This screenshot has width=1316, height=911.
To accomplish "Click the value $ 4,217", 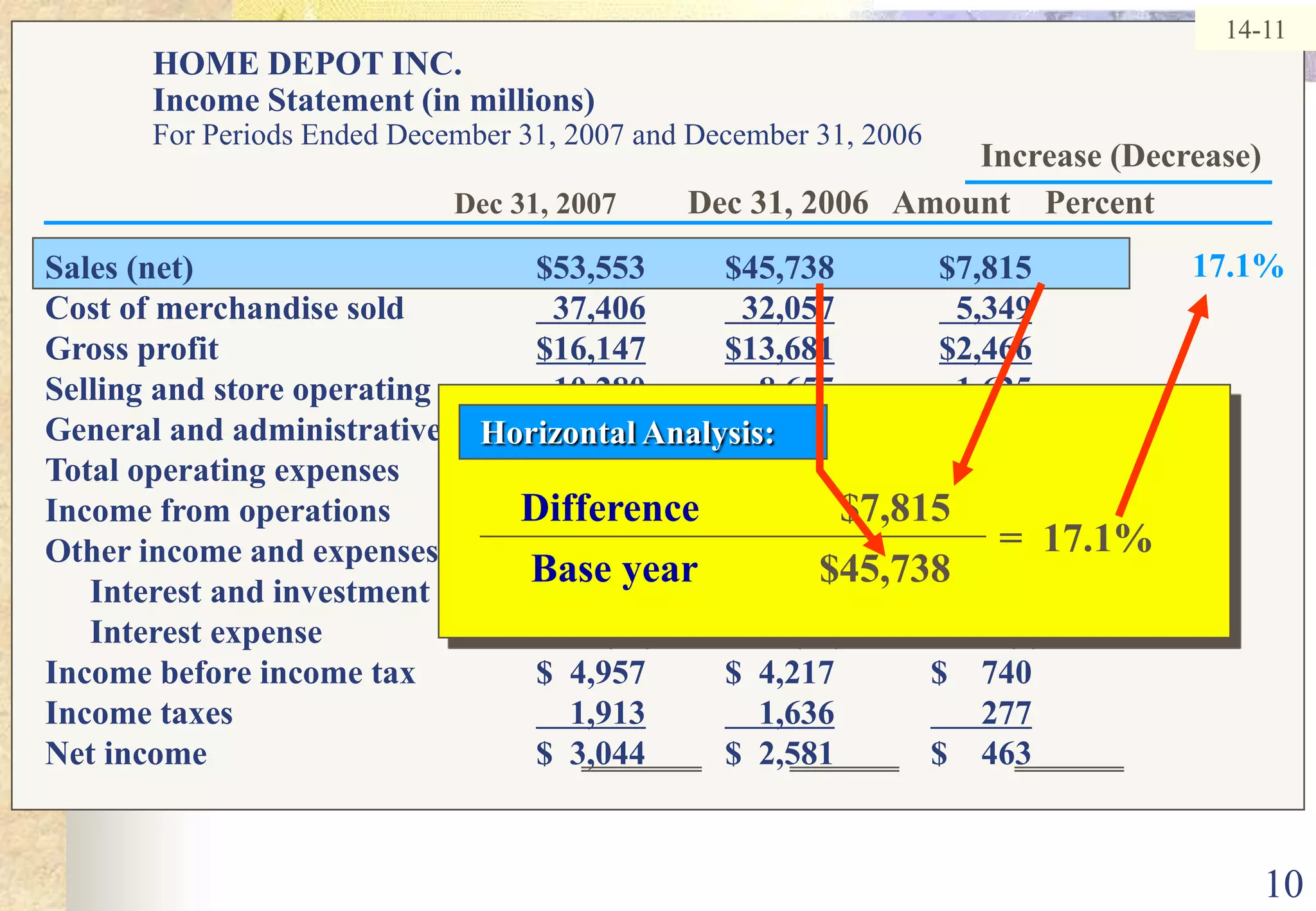I will [x=779, y=673].
